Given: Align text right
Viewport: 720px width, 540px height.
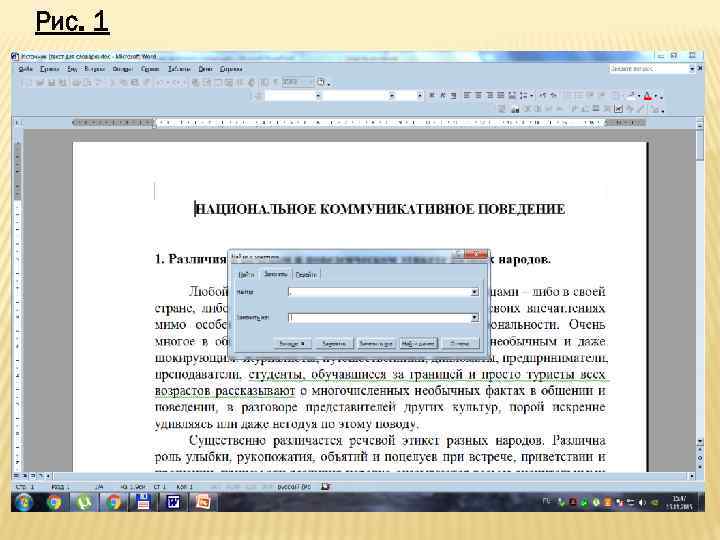Looking at the screenshot, I should tap(489, 96).
